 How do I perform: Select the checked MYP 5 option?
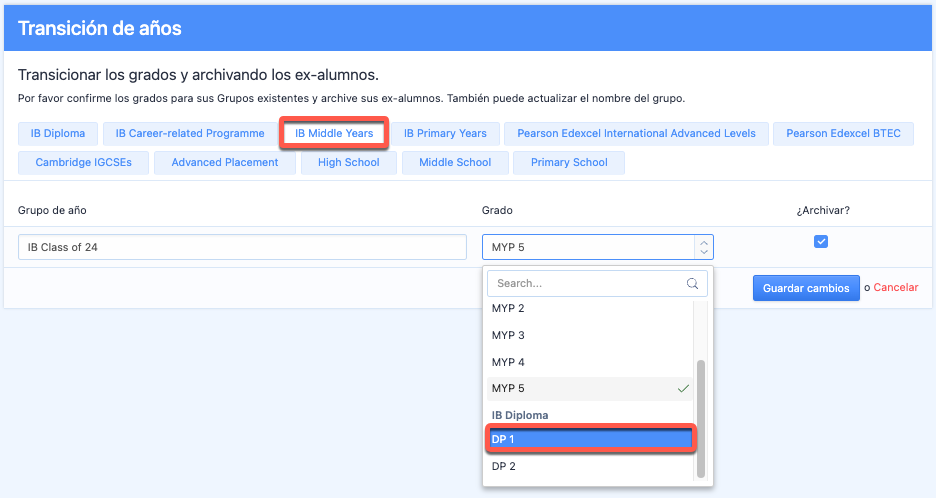590,388
